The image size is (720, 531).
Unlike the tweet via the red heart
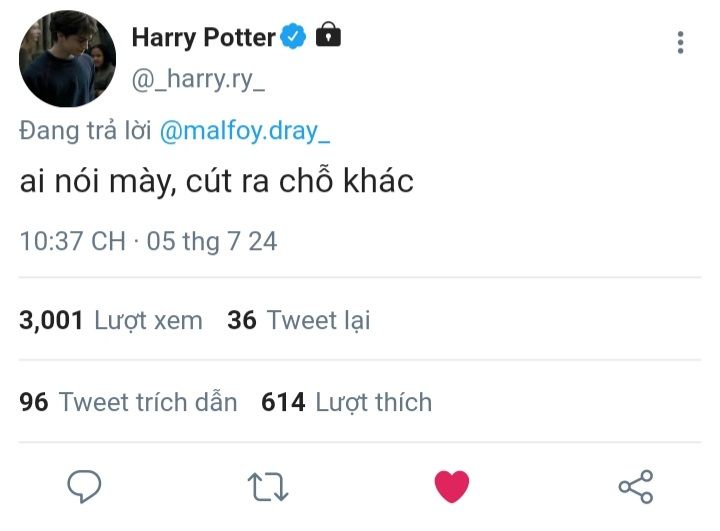click(x=452, y=486)
